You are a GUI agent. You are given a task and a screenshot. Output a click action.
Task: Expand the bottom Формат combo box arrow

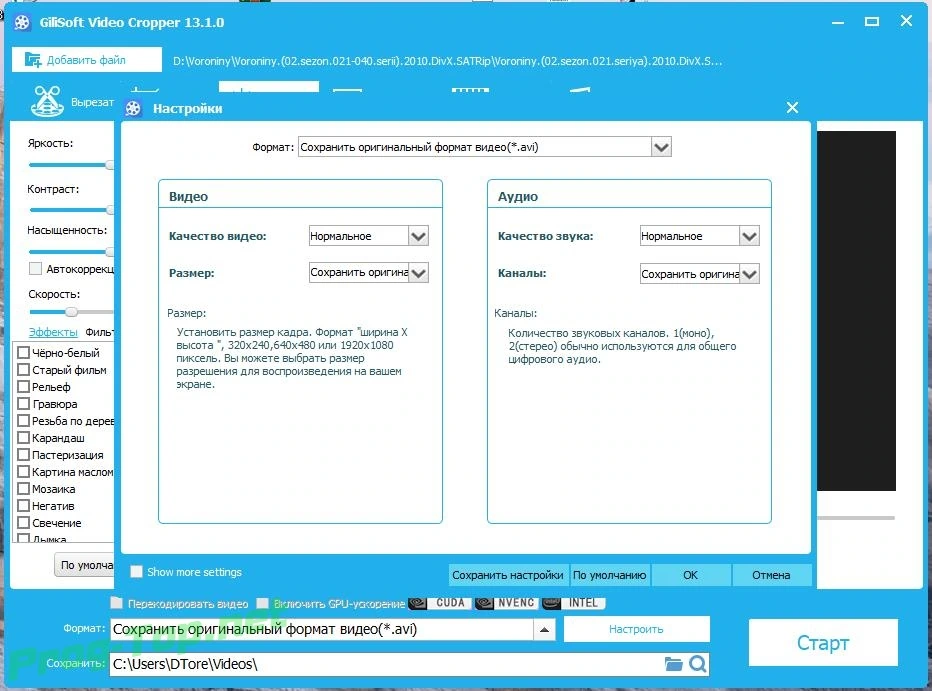click(544, 630)
